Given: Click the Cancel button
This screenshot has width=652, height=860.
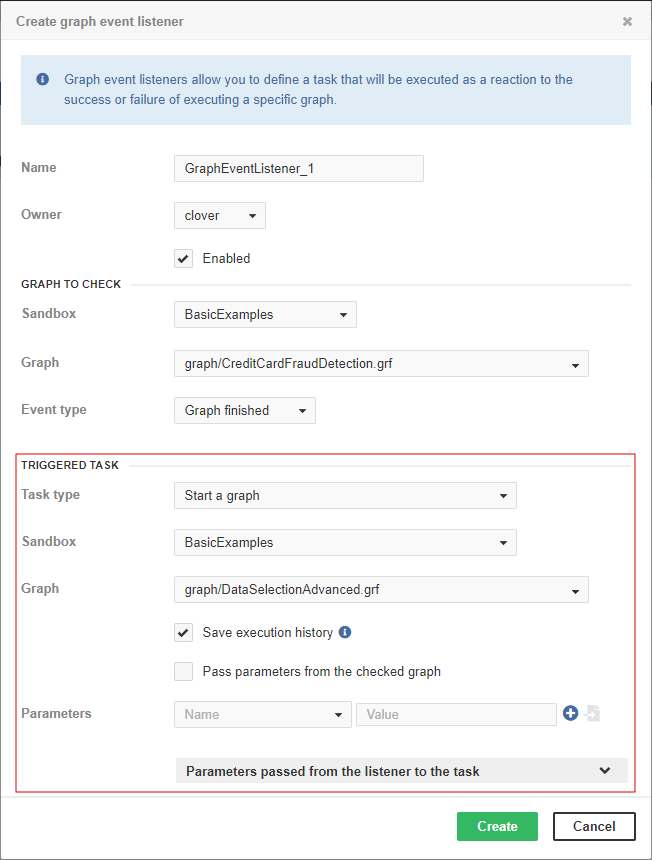Looking at the screenshot, I should coord(594,826).
